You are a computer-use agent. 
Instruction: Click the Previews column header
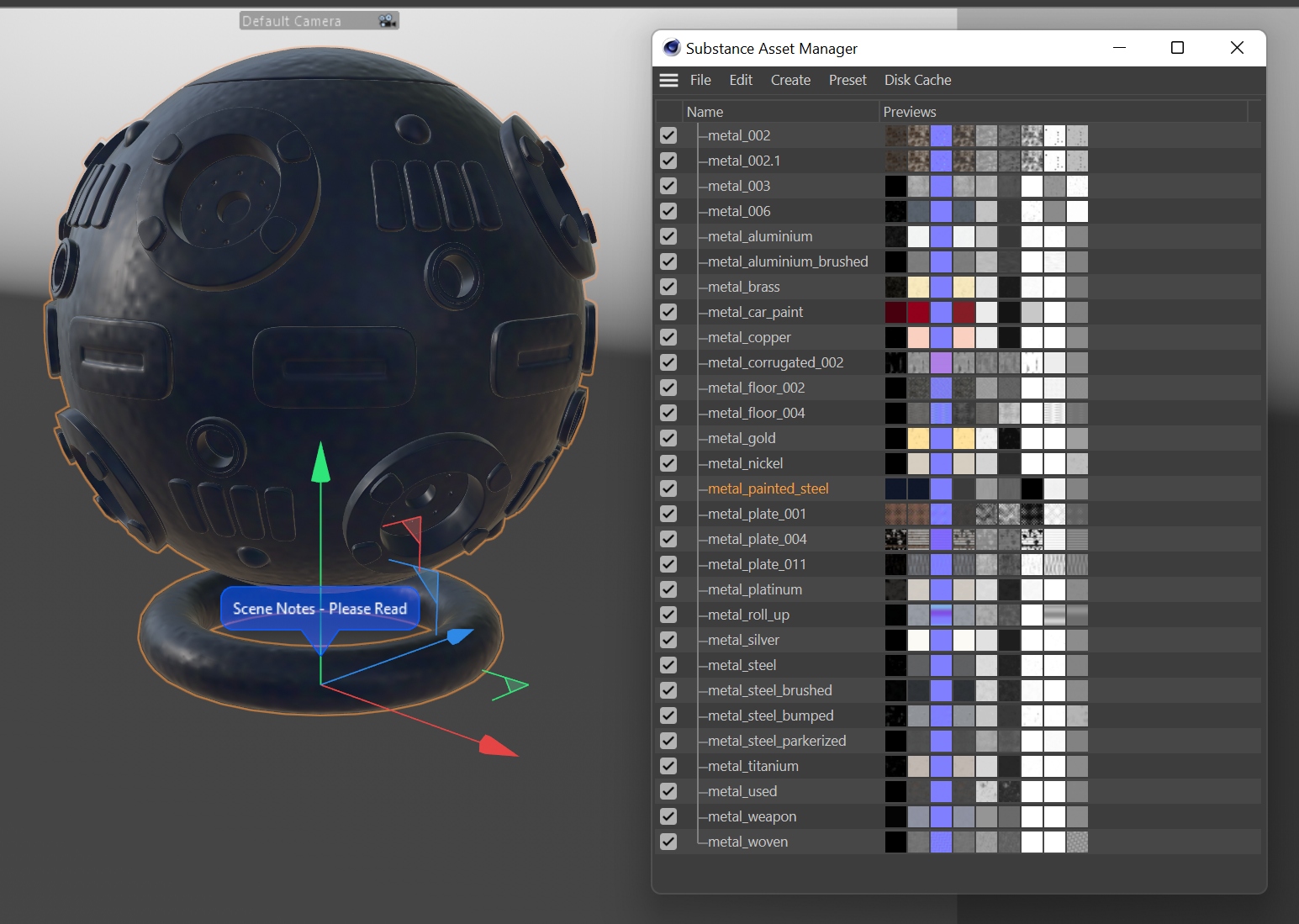pos(909,112)
